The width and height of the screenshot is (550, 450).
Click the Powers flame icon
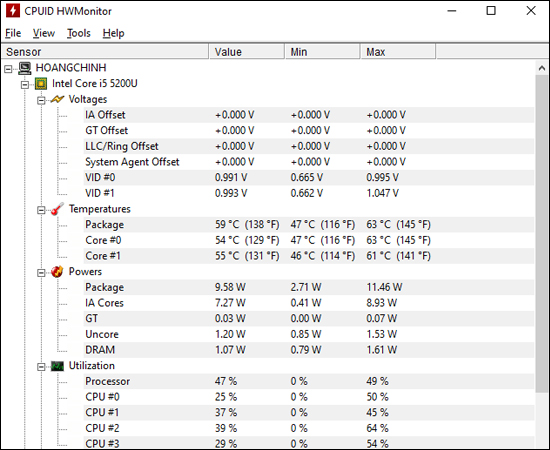pos(57,271)
